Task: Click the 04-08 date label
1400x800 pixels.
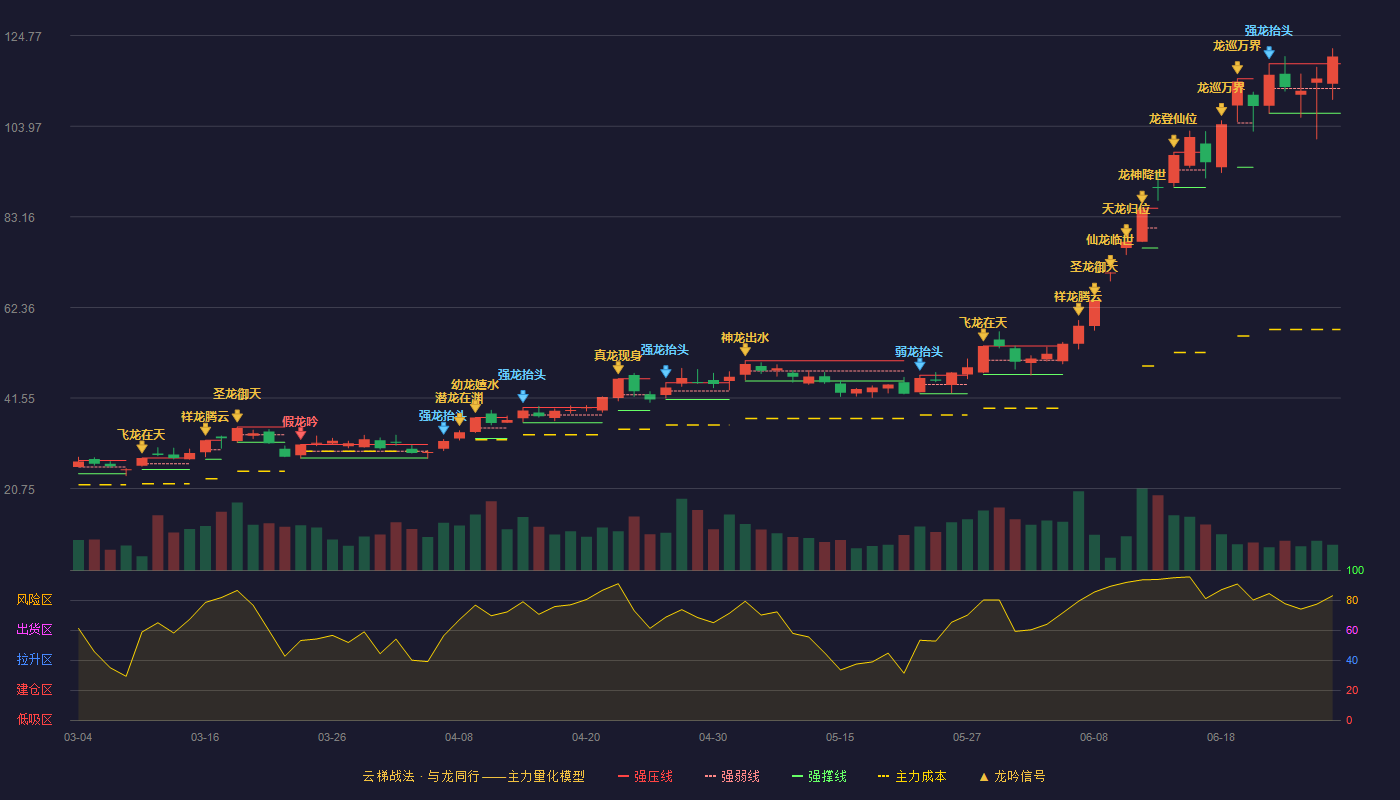Action: click(459, 737)
